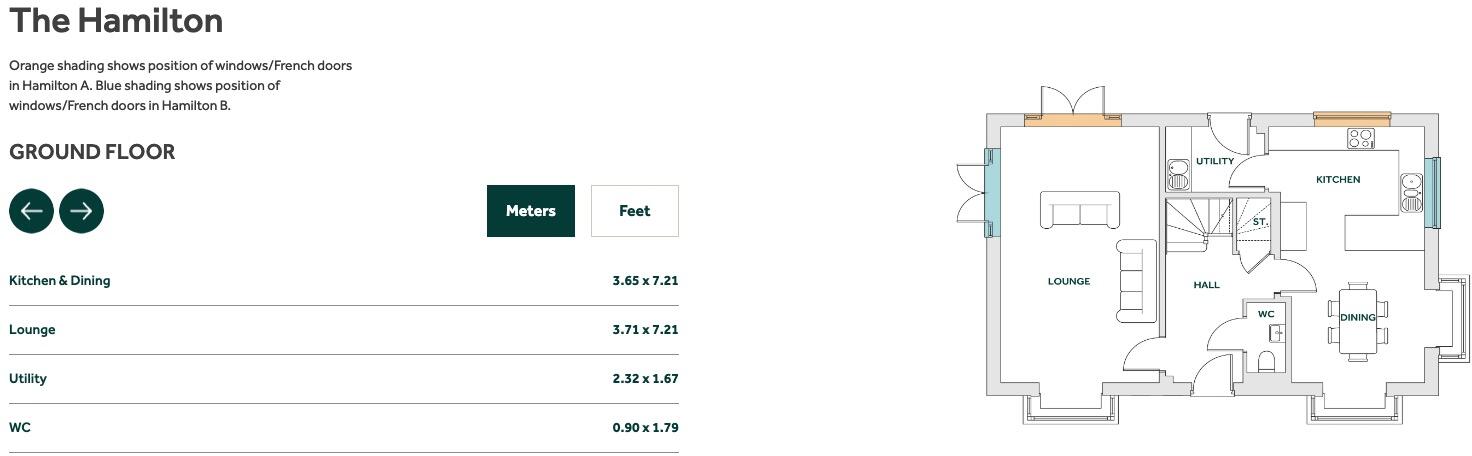Click the kitchen sink icon on floor plan
This screenshot has width=1472, height=456.
1411,191
